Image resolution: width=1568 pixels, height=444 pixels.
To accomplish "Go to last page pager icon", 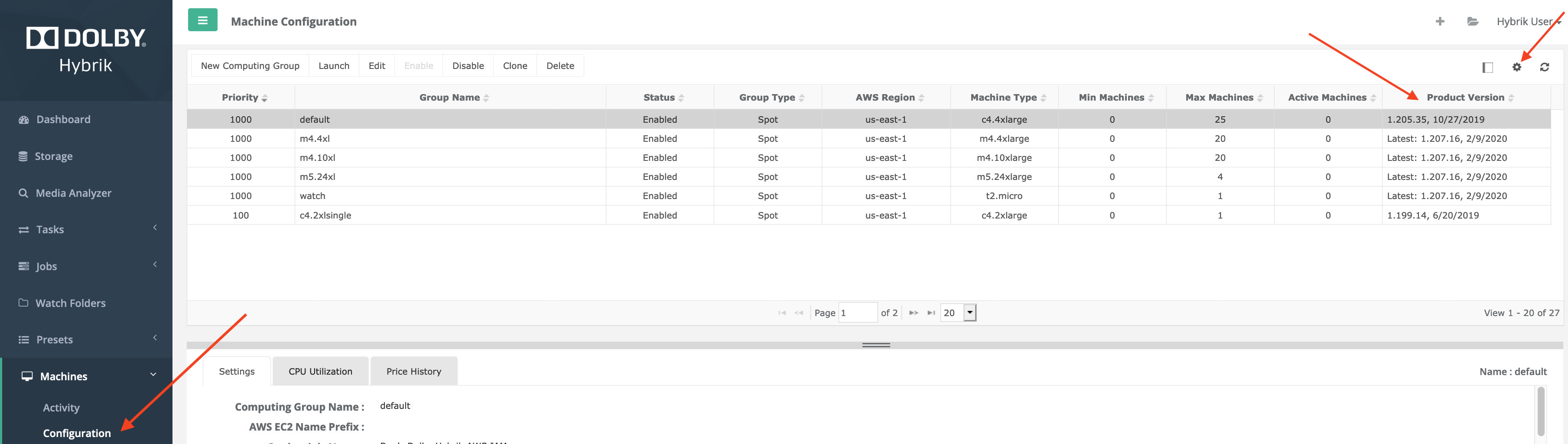I will pos(930,313).
